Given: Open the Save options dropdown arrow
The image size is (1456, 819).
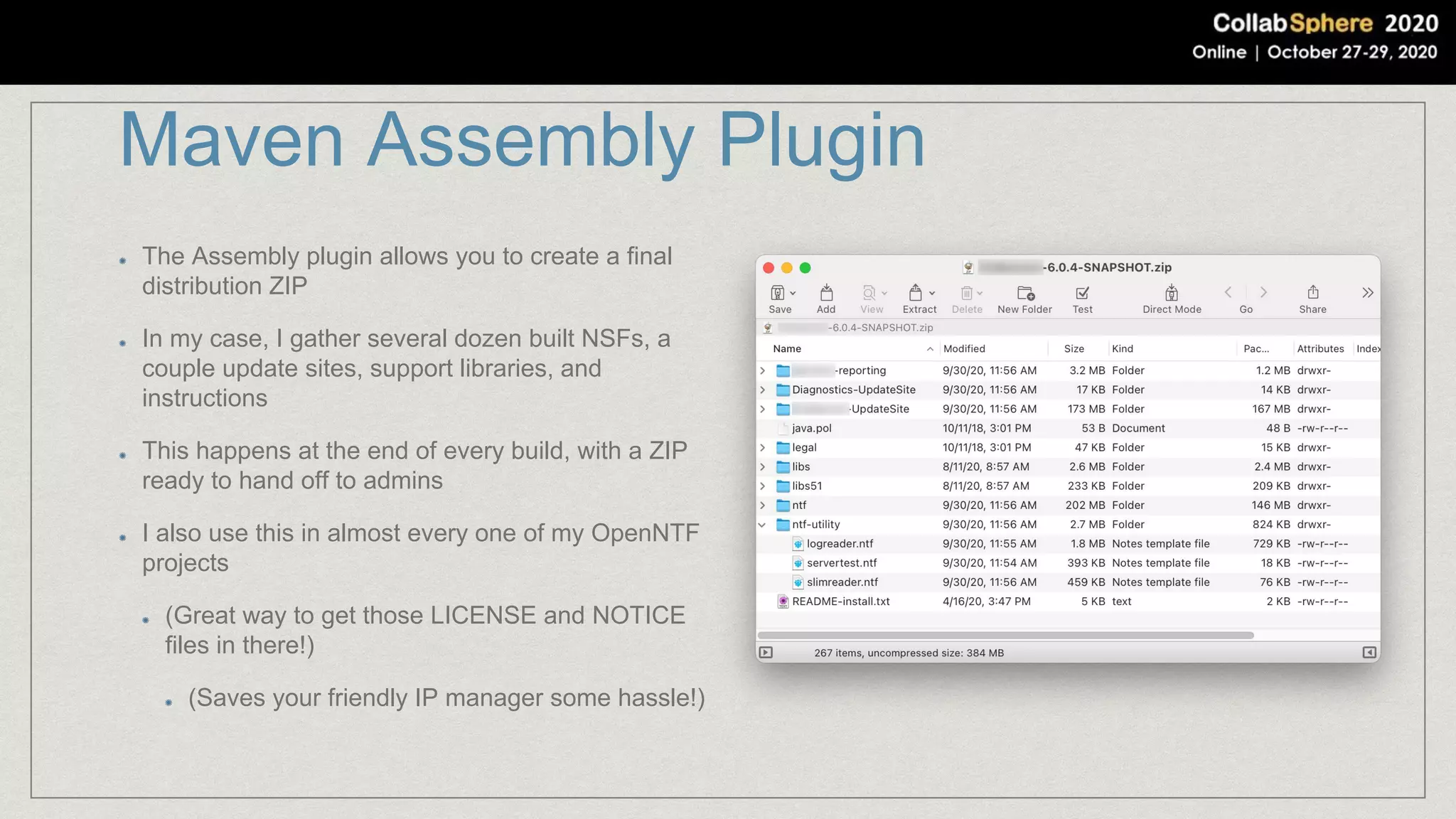Looking at the screenshot, I should [793, 294].
